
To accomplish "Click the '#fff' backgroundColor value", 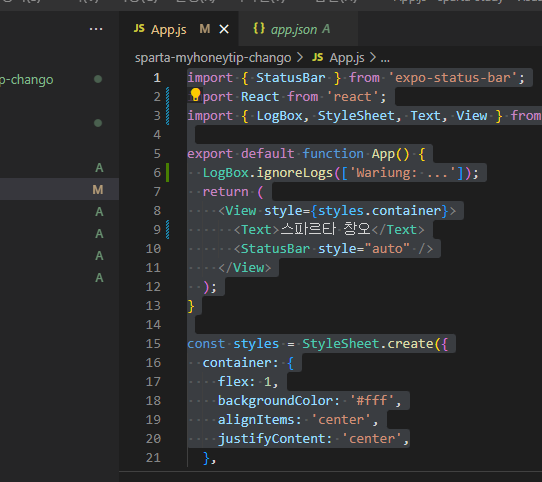I will click(x=372, y=400).
